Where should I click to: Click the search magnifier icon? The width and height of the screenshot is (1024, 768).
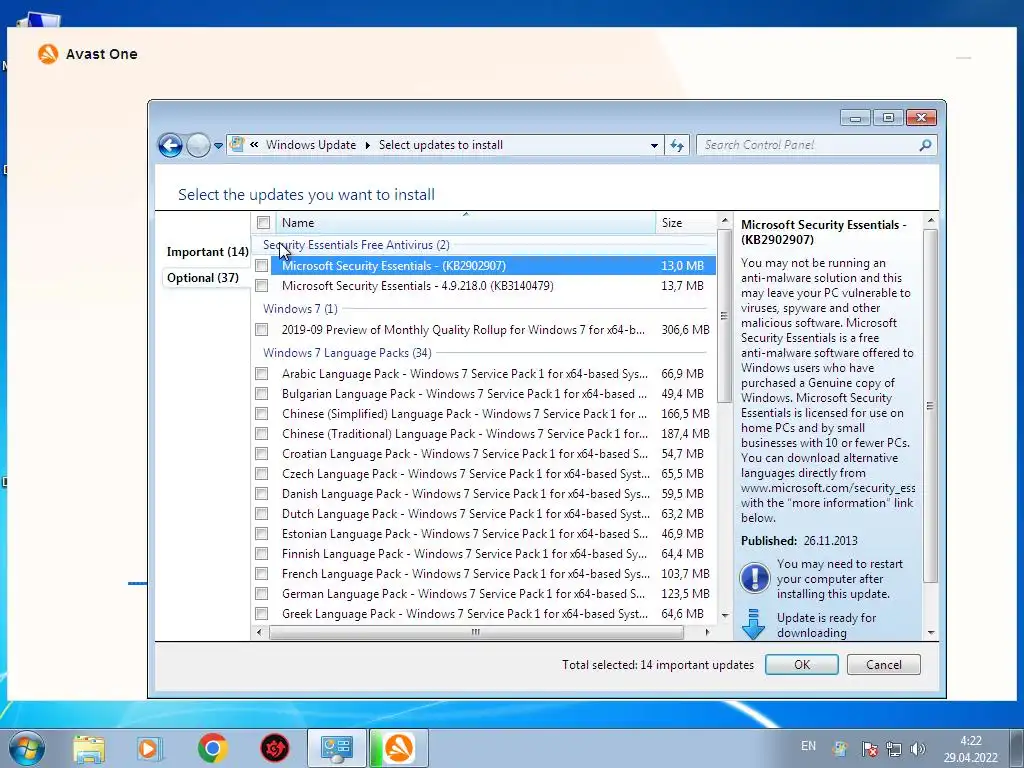[x=925, y=145]
